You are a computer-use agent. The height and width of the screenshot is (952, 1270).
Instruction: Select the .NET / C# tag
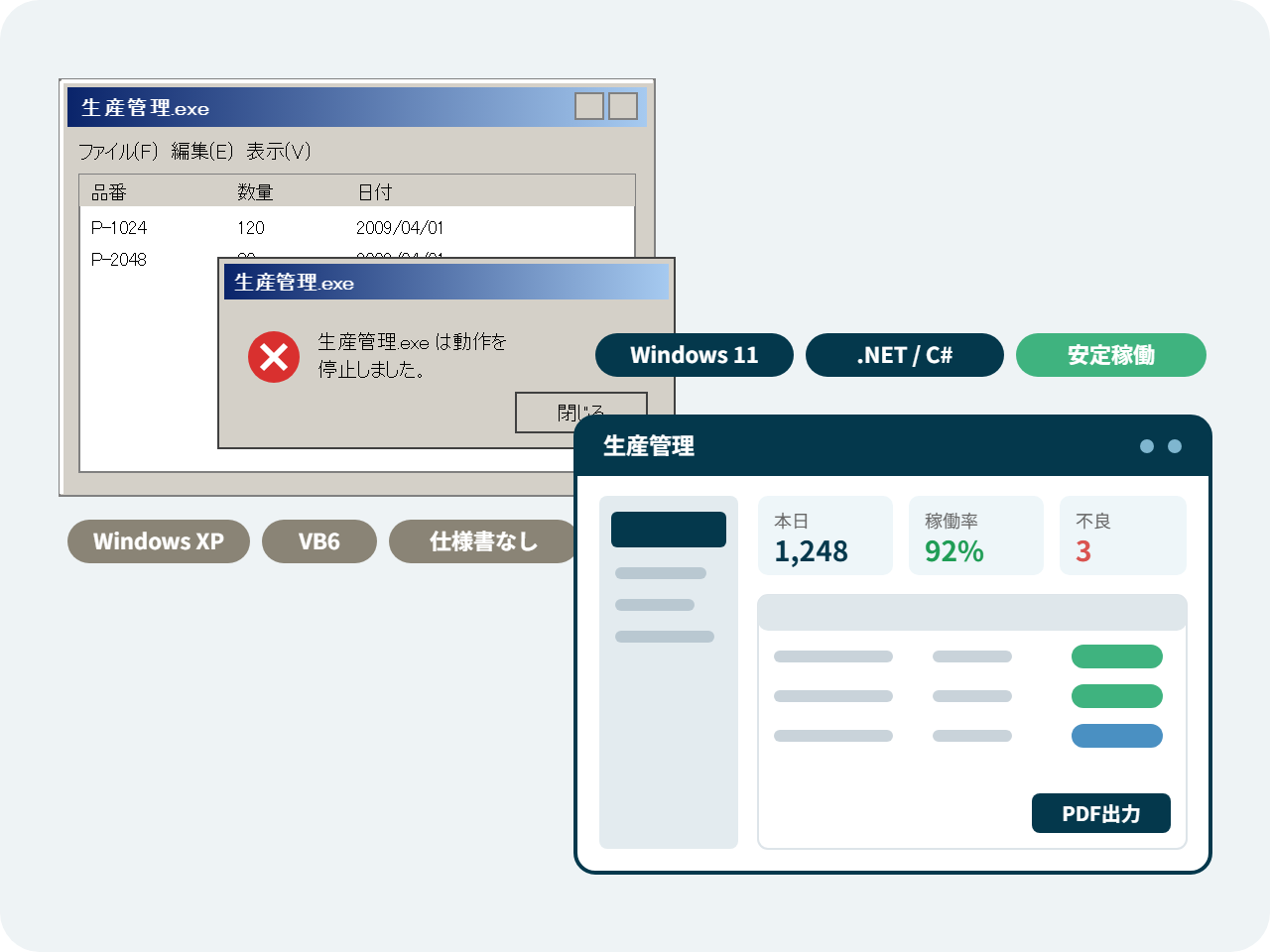pos(905,355)
